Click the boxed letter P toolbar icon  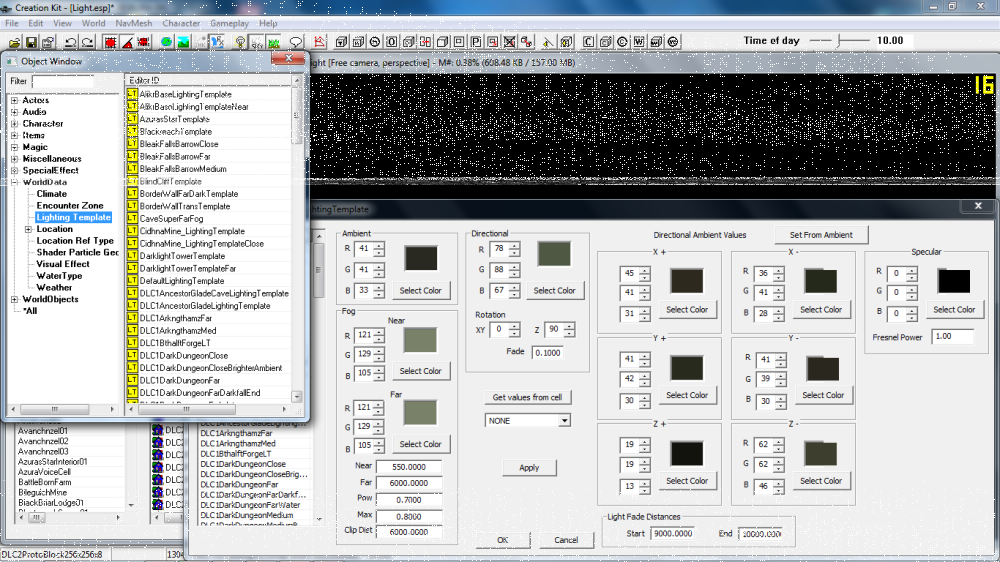[476, 42]
